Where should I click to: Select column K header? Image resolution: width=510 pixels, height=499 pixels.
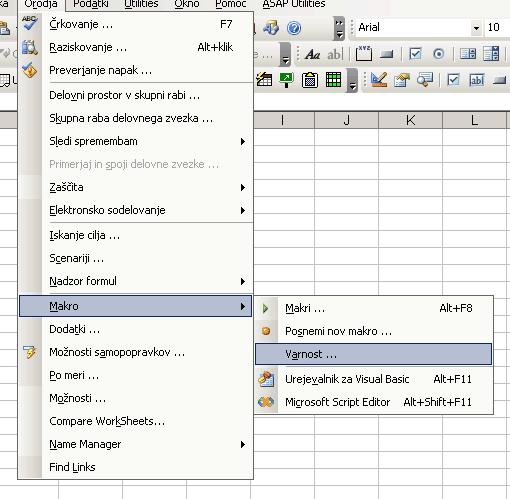(411, 120)
